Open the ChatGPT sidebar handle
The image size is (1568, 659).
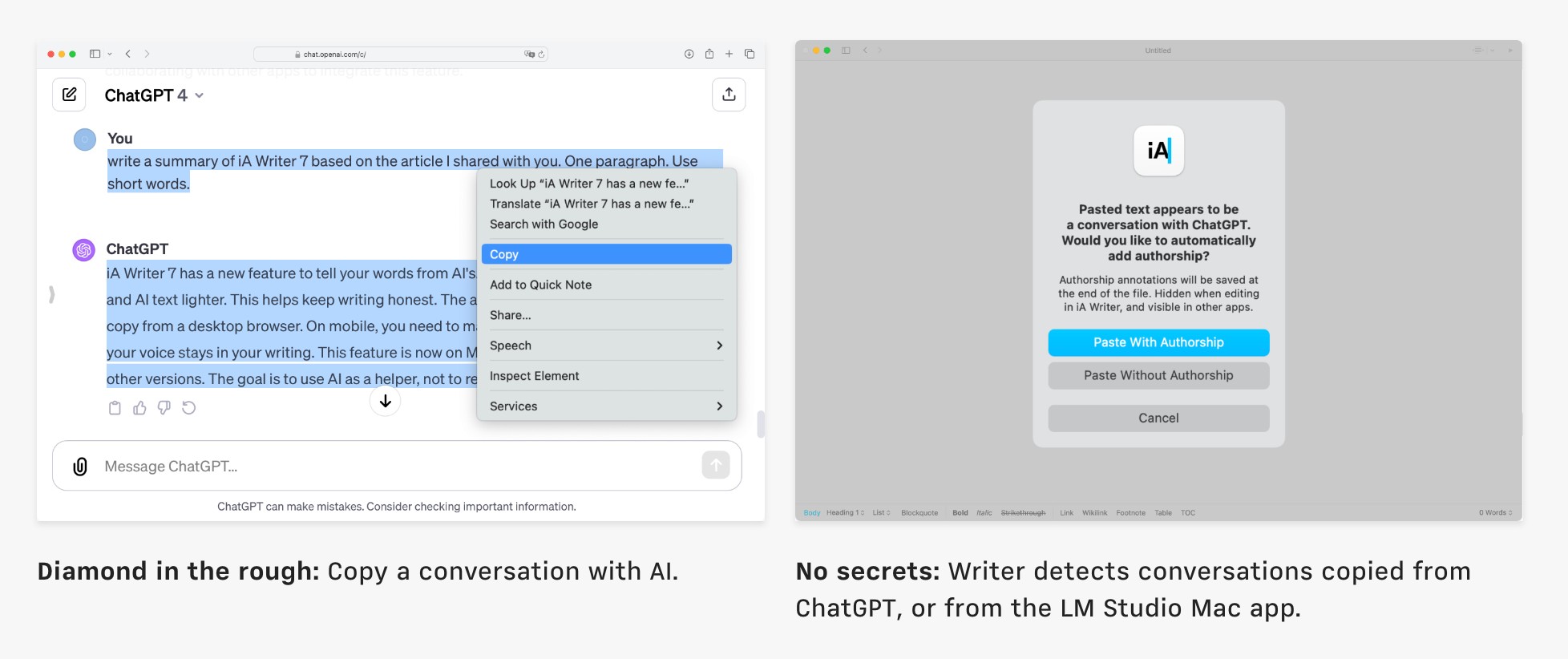click(52, 294)
